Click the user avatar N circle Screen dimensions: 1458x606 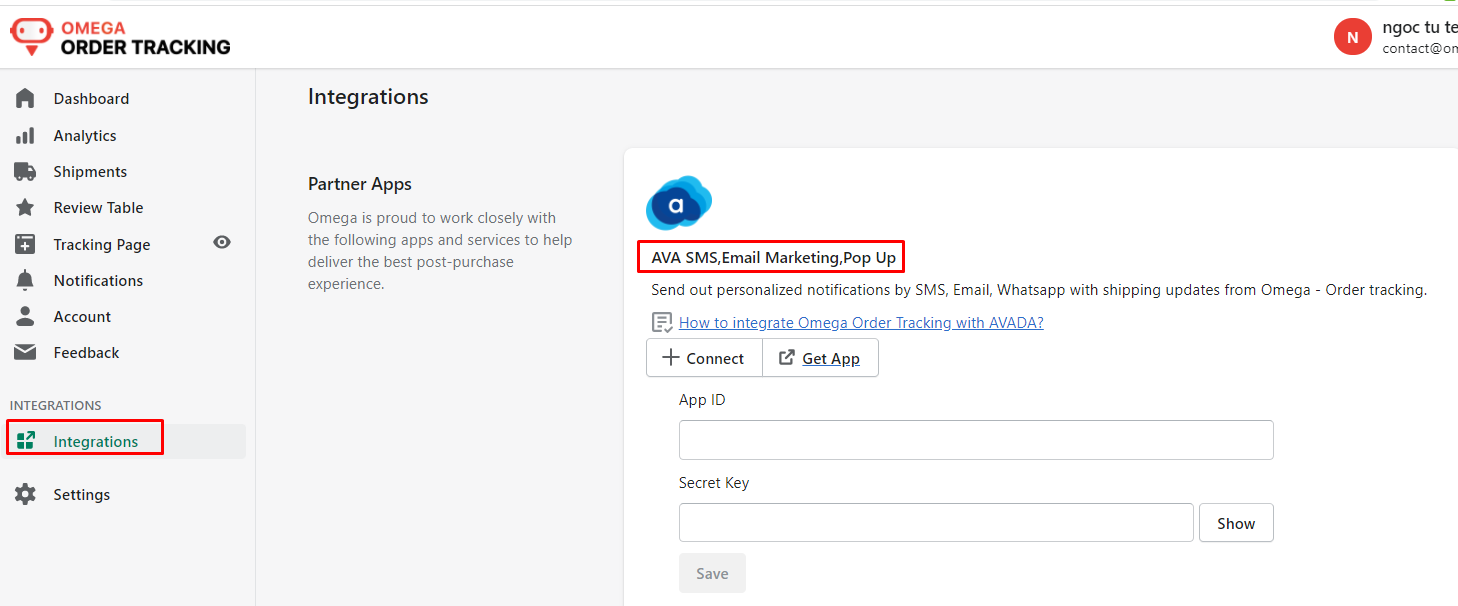1353,37
